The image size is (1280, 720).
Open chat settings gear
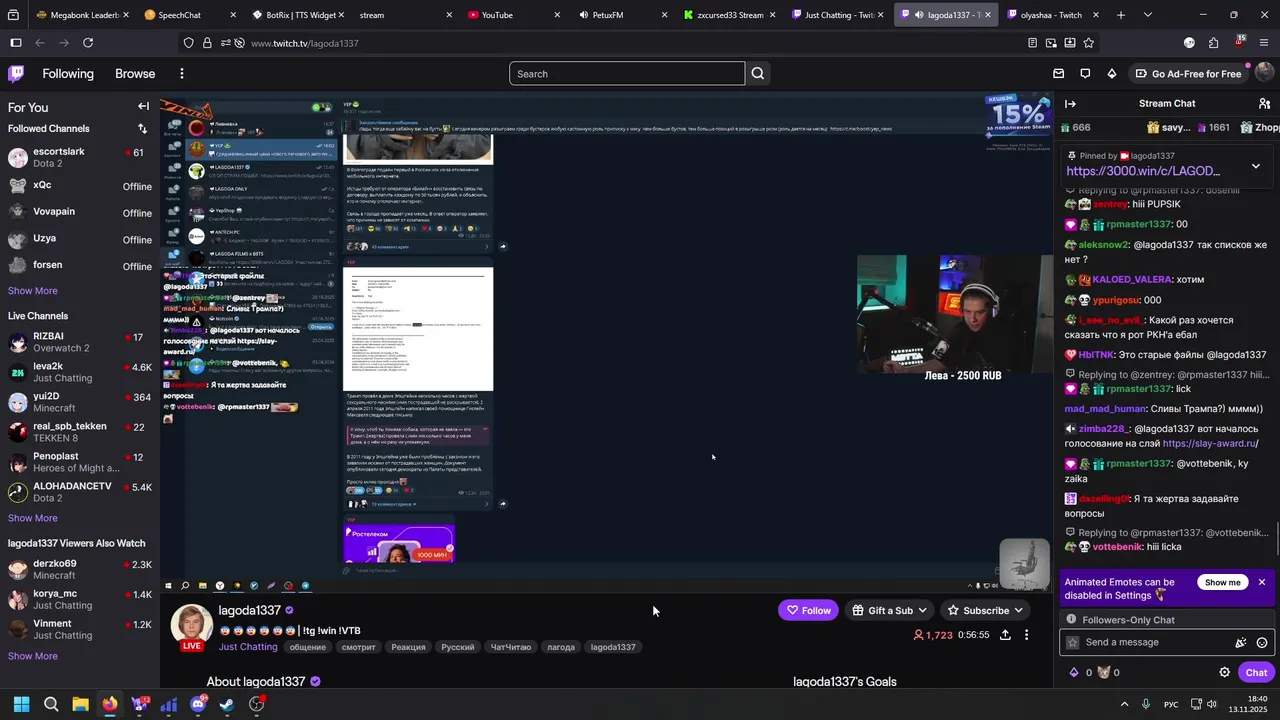click(1224, 672)
